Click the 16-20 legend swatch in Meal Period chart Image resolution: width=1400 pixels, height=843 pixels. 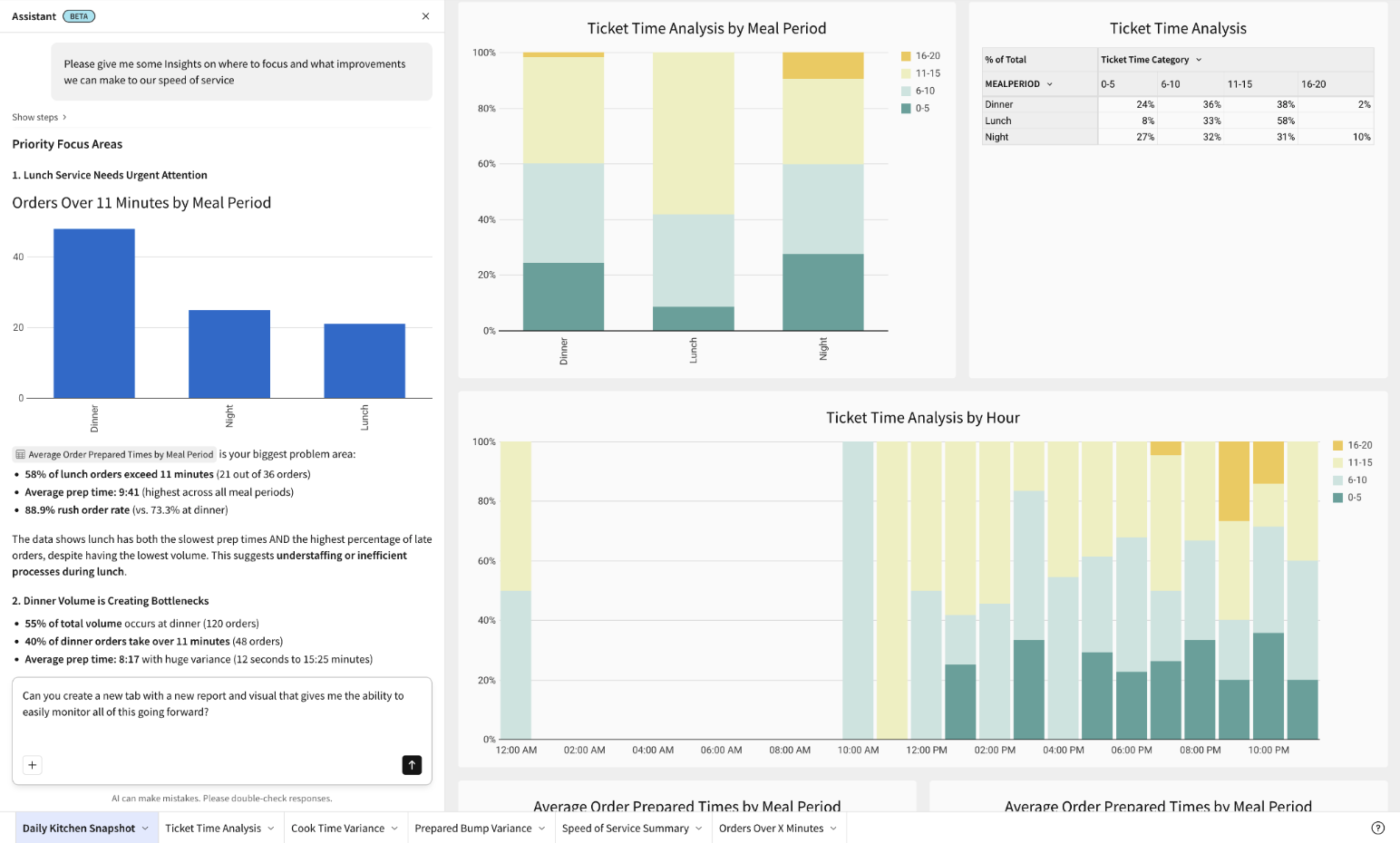(x=906, y=56)
